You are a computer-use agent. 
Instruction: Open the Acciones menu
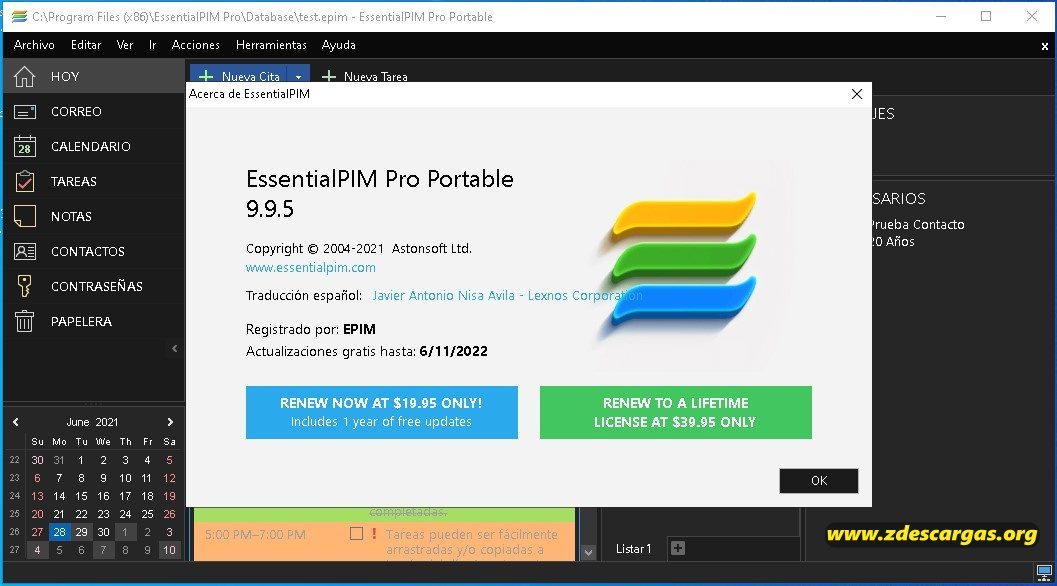(x=195, y=45)
